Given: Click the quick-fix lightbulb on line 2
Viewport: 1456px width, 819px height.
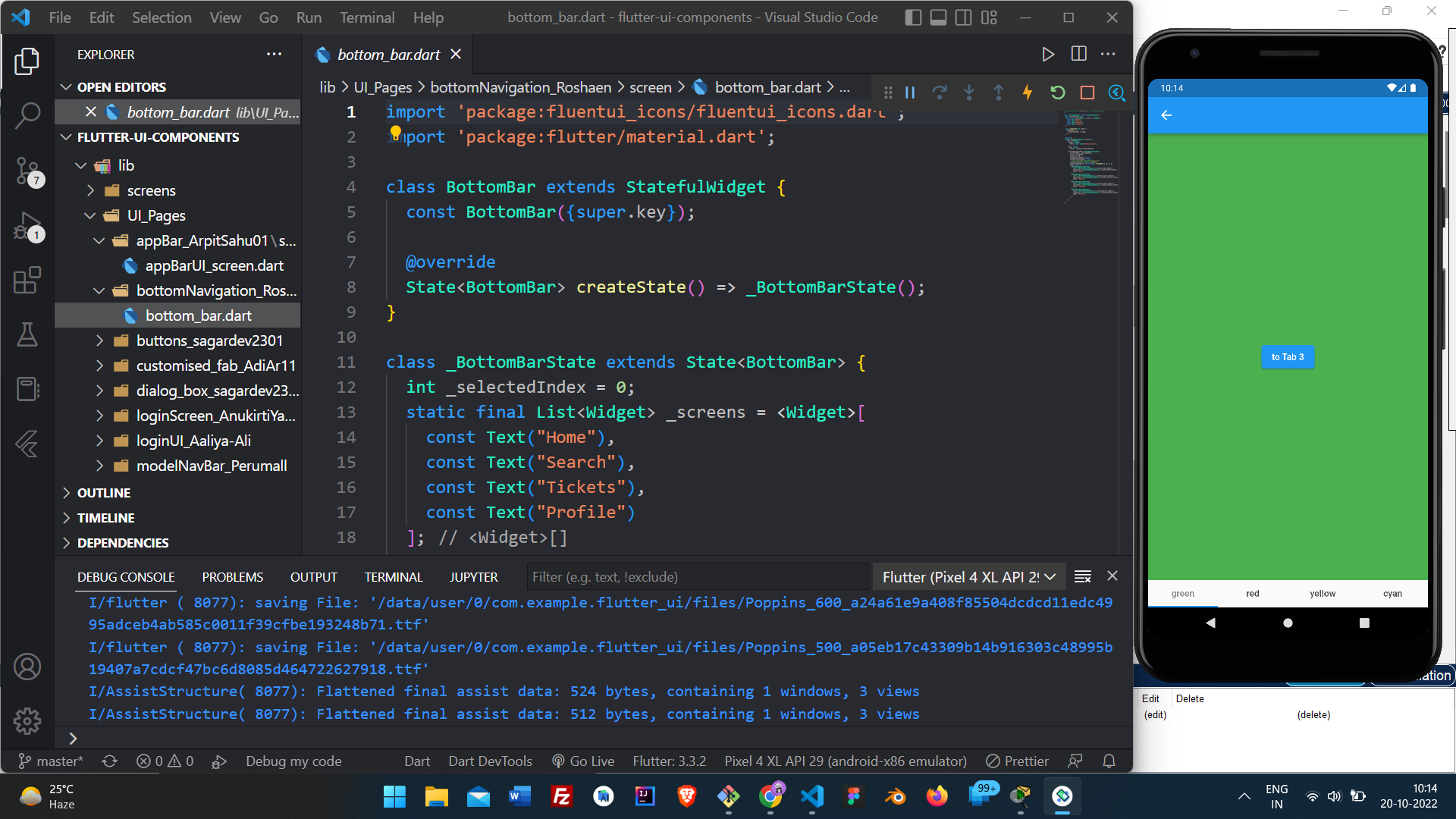Looking at the screenshot, I should click(395, 132).
